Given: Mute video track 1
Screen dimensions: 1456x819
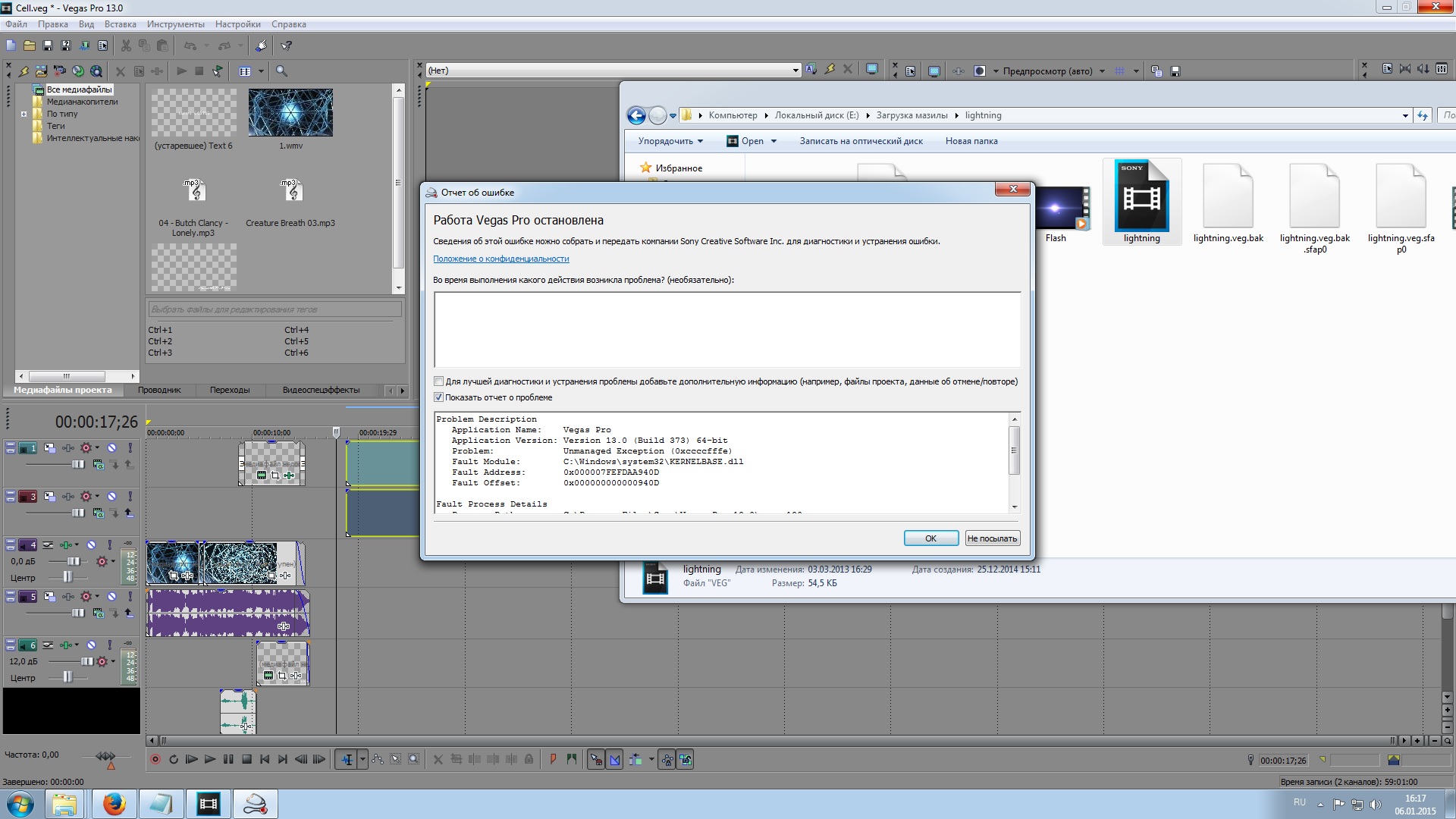Looking at the screenshot, I should click(111, 448).
